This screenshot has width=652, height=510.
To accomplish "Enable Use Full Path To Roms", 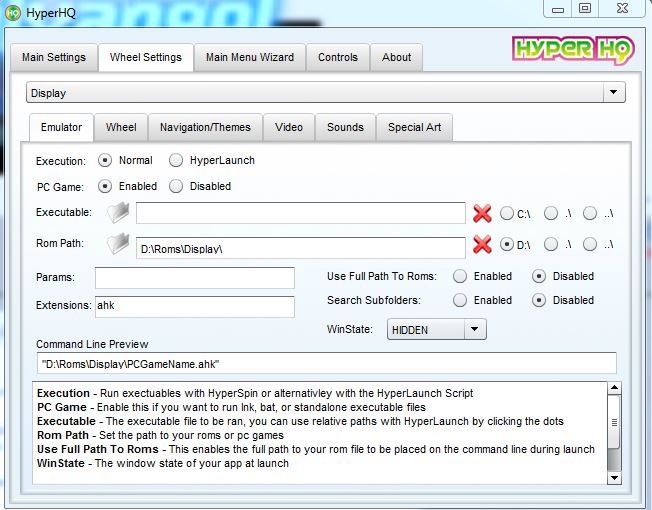I will click(460, 276).
